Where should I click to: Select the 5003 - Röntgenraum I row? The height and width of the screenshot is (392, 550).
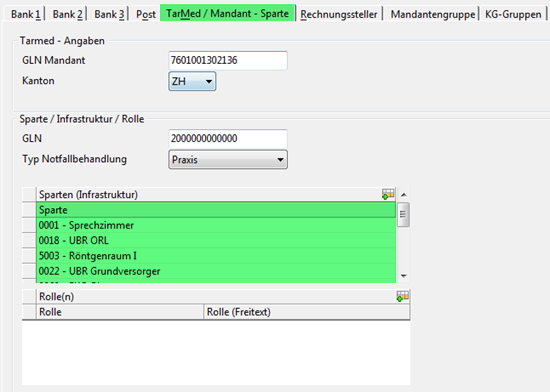pyautogui.click(x=216, y=256)
